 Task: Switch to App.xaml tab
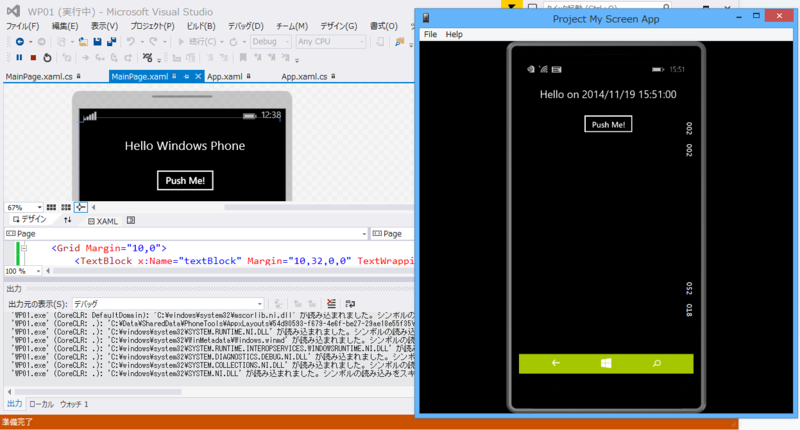pos(224,77)
